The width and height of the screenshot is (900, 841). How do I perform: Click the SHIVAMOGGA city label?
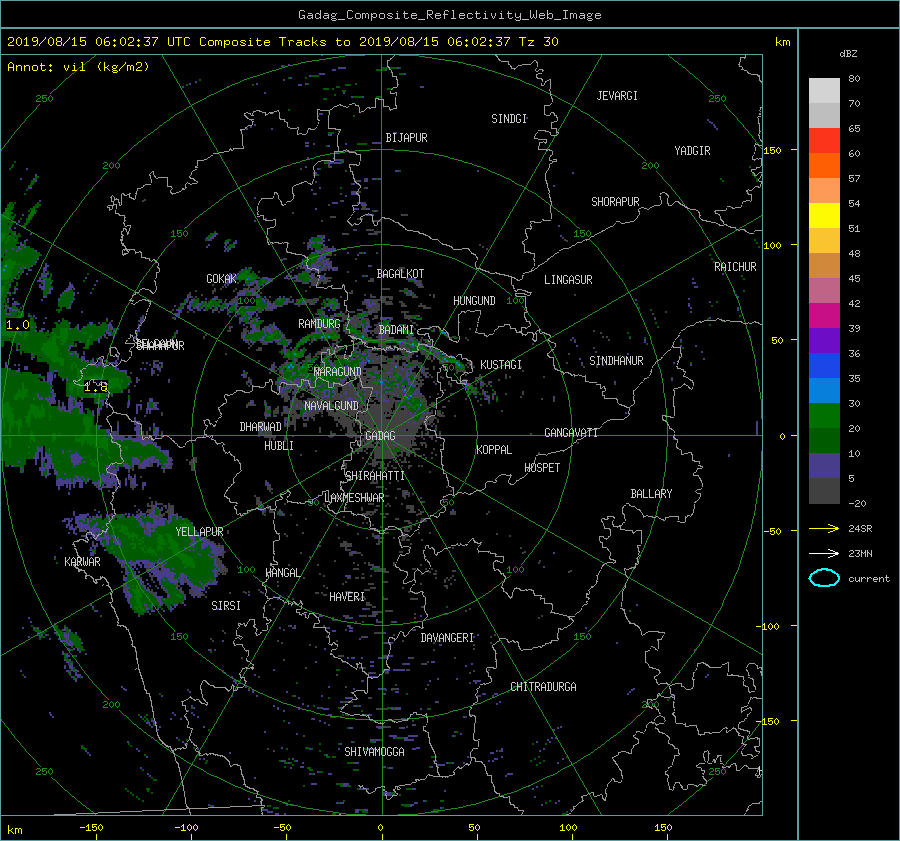pyautogui.click(x=374, y=751)
